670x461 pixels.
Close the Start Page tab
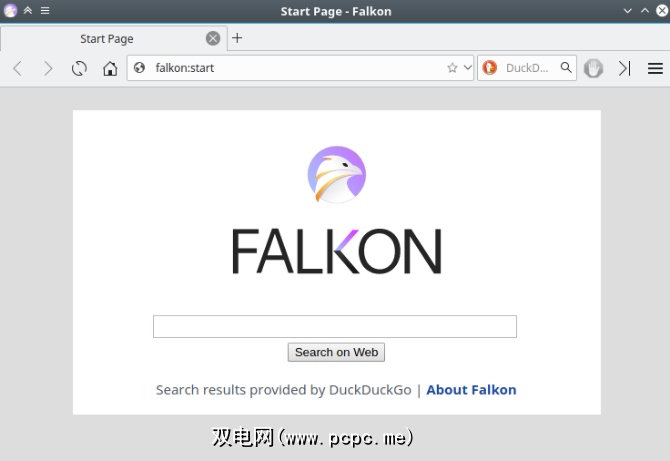click(213, 38)
